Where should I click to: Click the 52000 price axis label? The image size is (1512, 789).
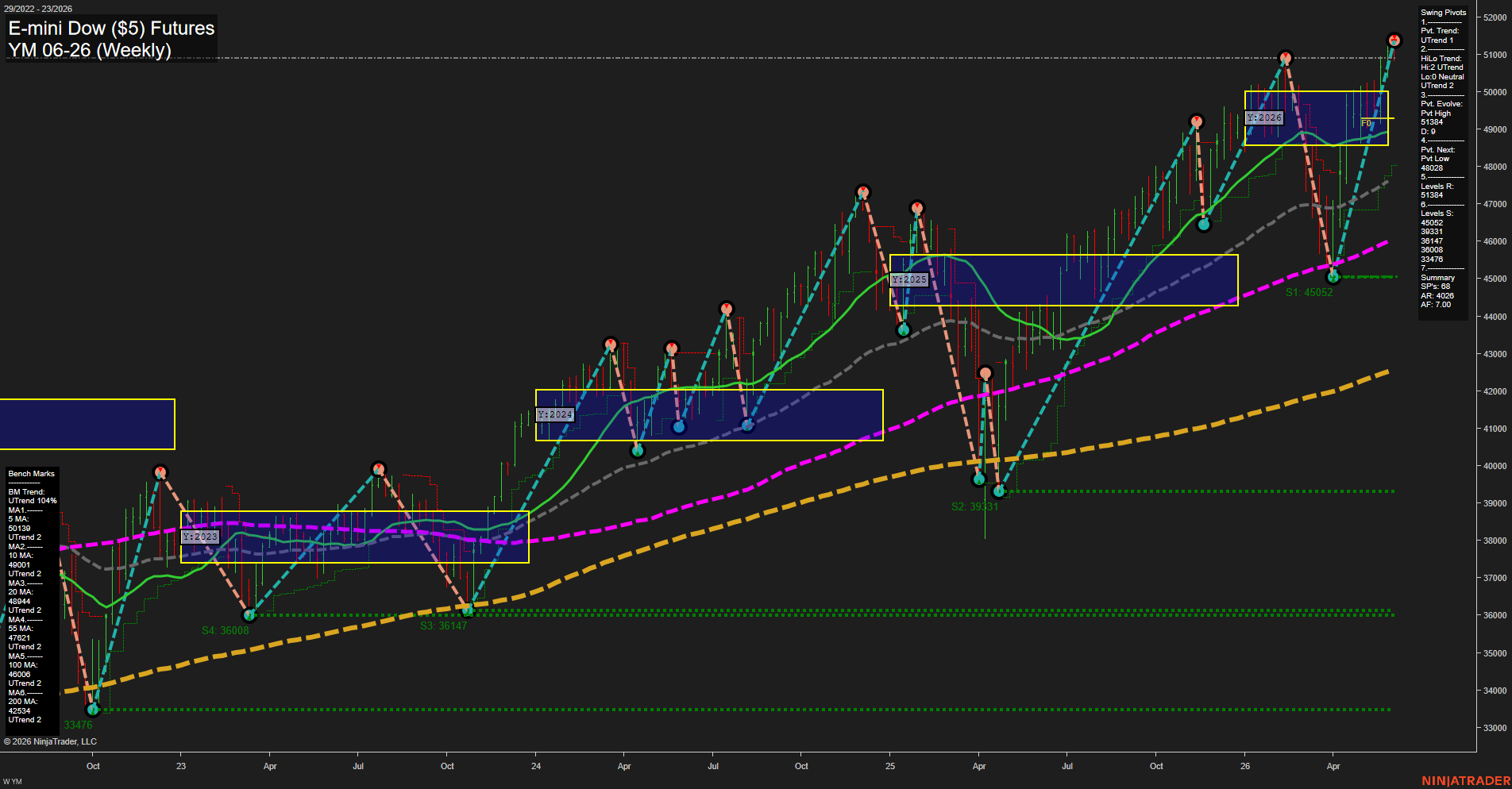tap(1495, 17)
